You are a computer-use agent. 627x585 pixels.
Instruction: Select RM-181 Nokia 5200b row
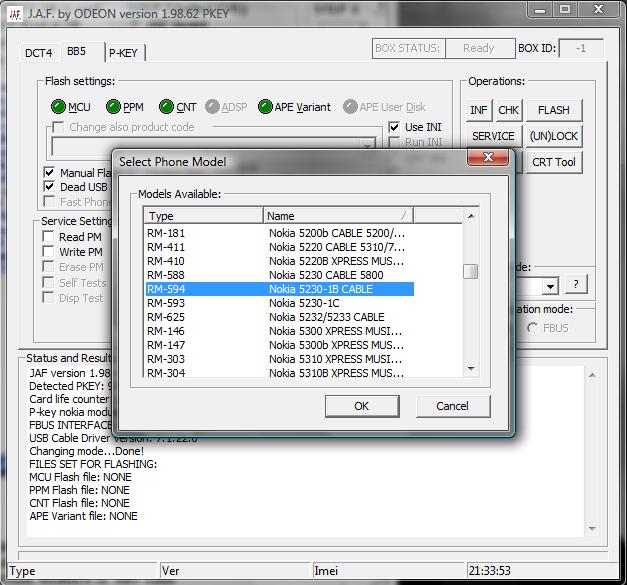tap(280, 233)
